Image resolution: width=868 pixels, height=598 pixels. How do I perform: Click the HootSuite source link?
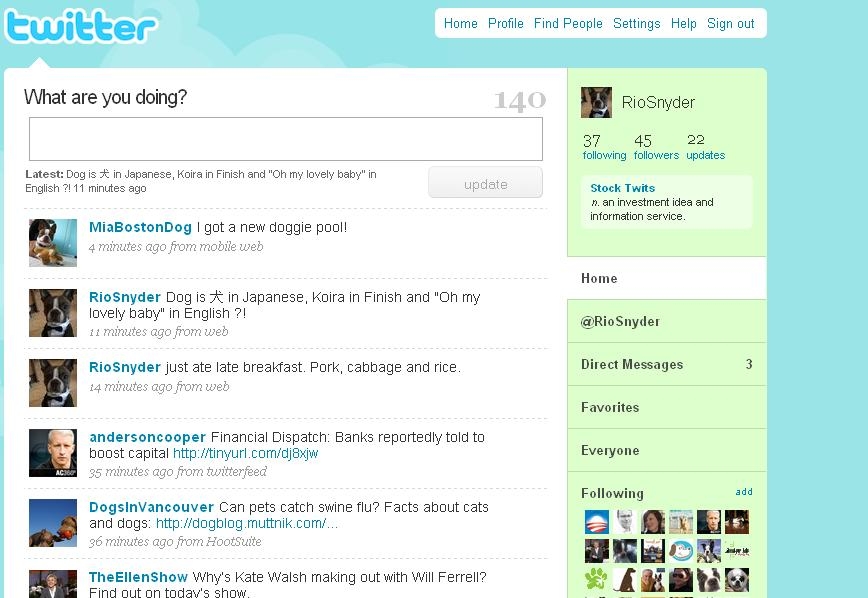(x=234, y=542)
